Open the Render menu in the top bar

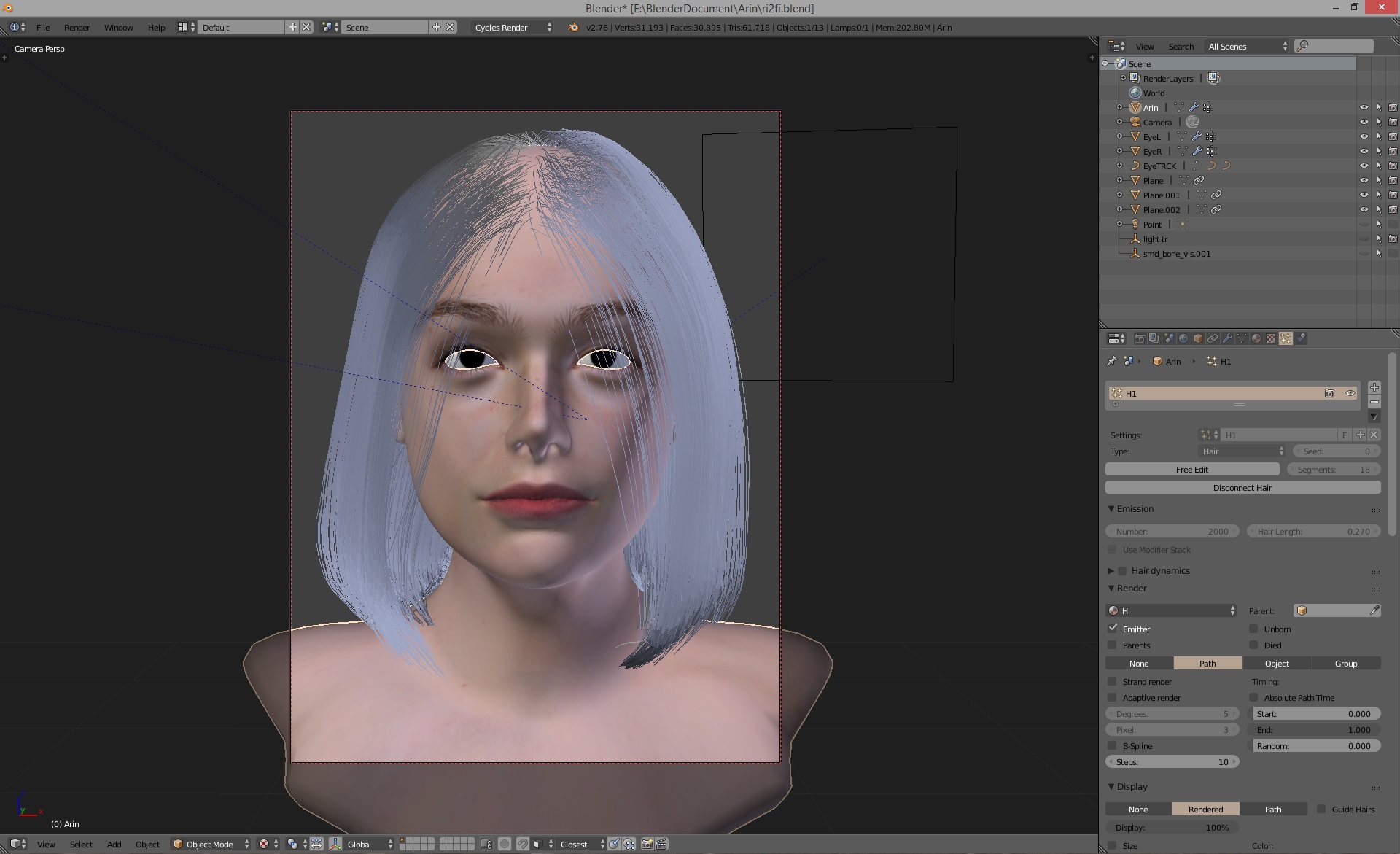(x=77, y=27)
